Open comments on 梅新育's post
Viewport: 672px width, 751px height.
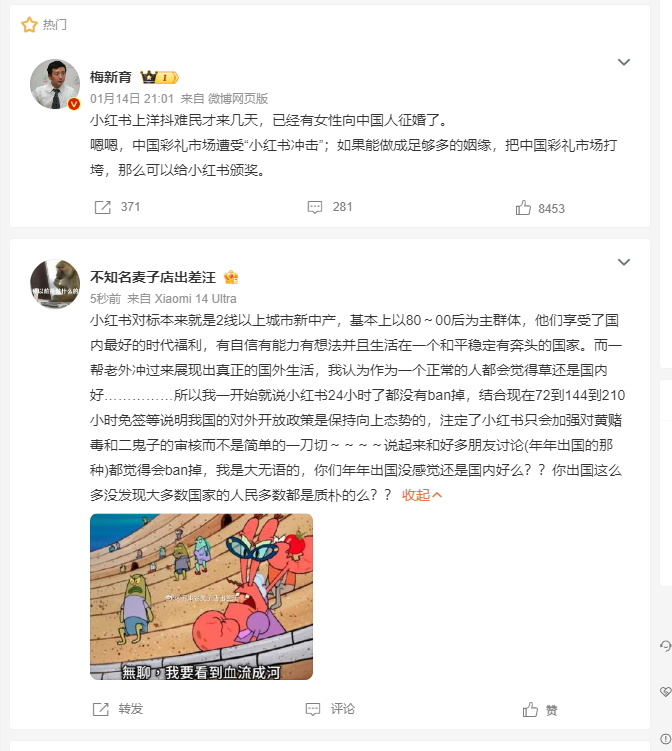pyautogui.click(x=315, y=207)
